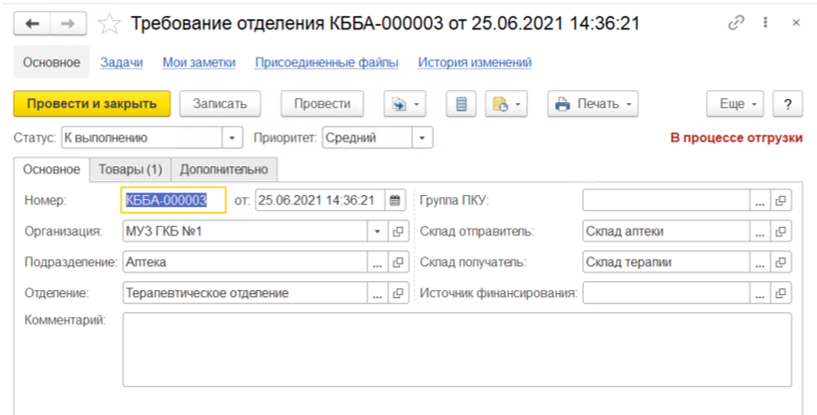The height and width of the screenshot is (415, 817).
Task: Click the Провести и закрыть button
Action: [x=92, y=104]
